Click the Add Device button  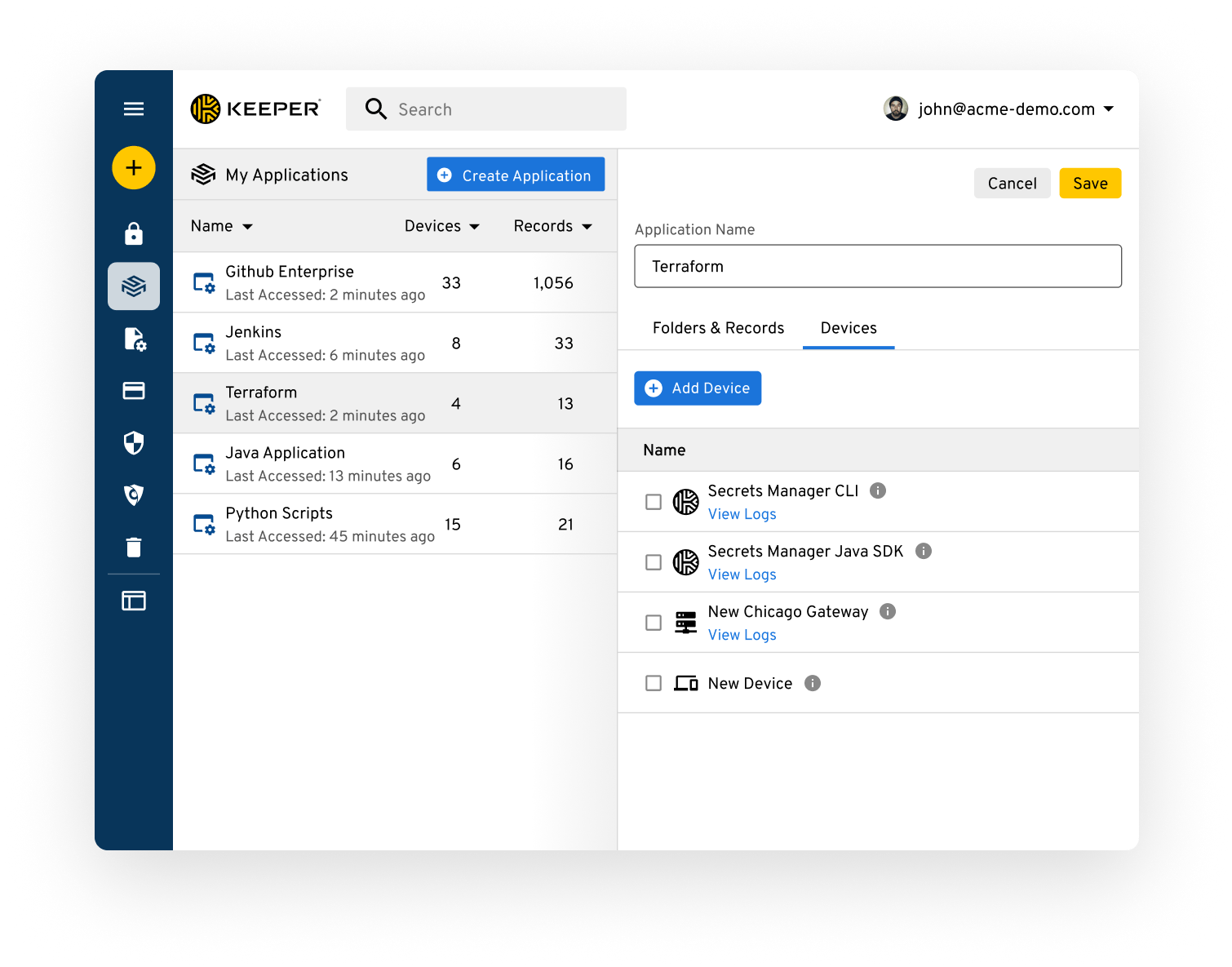[x=698, y=388]
